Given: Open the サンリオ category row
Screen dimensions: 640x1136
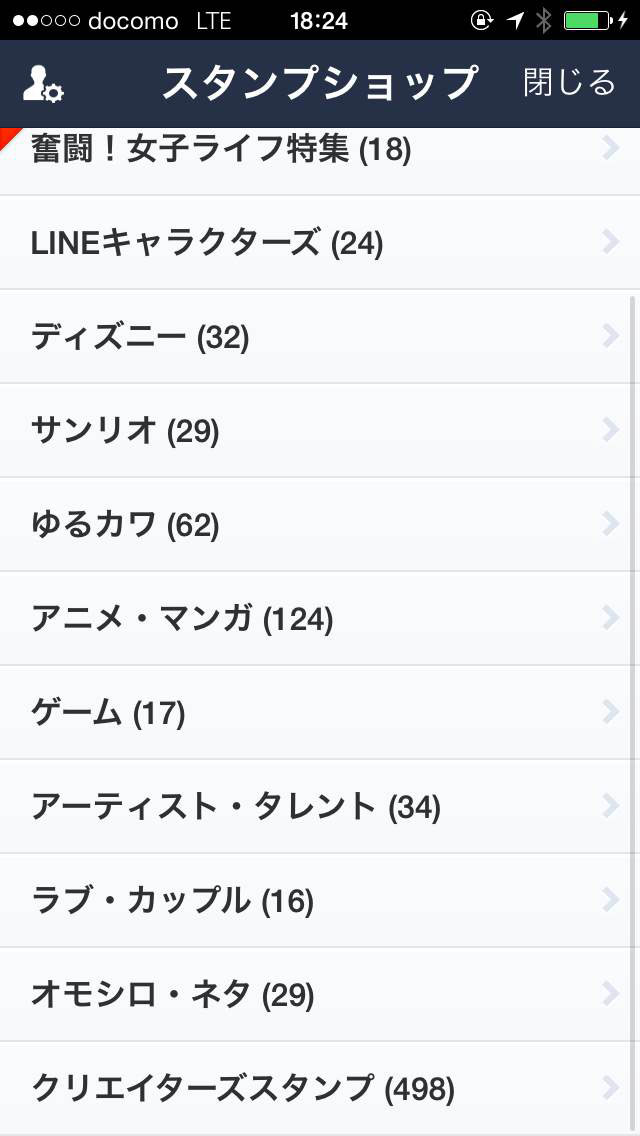Looking at the screenshot, I should pos(320,430).
